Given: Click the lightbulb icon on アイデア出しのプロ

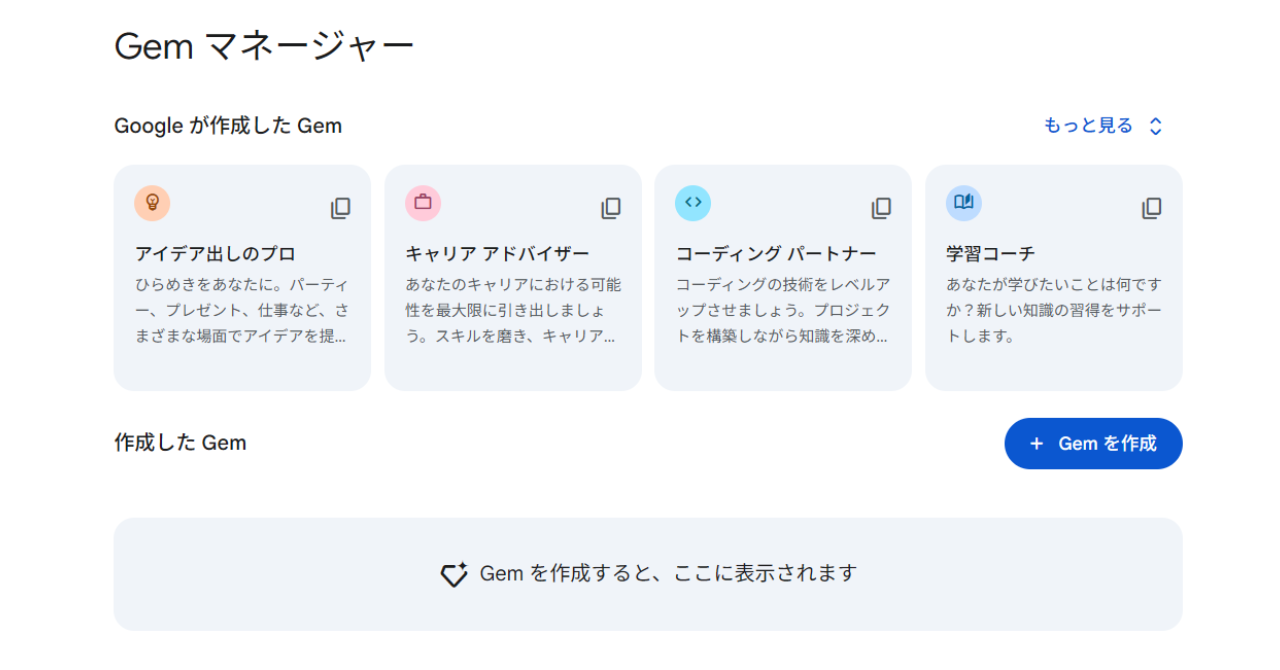Looking at the screenshot, I should point(152,203).
